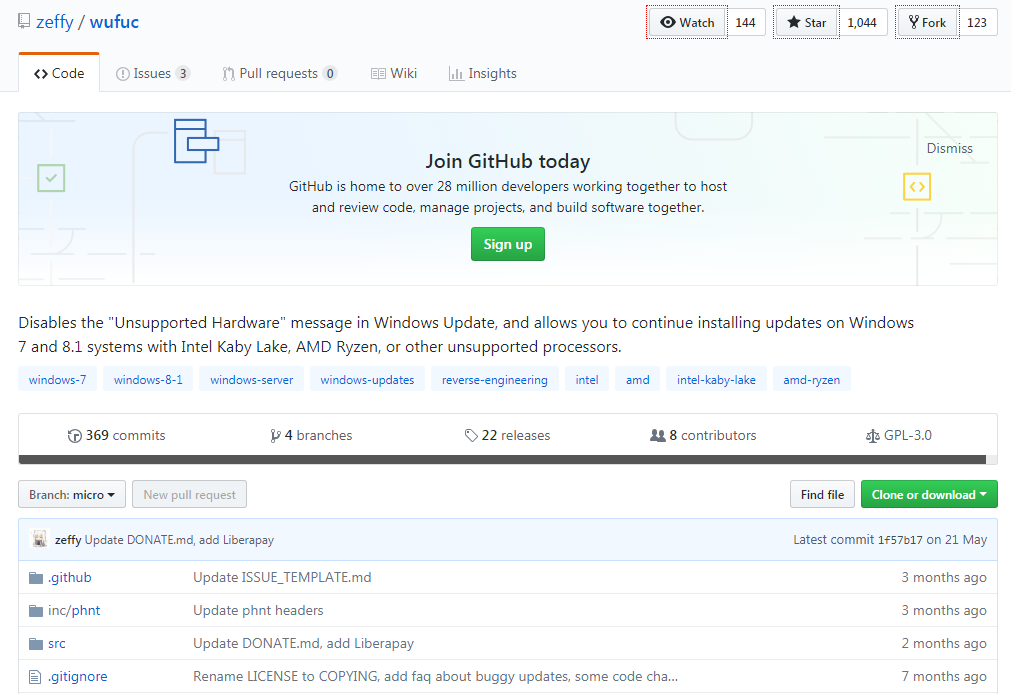The height and width of the screenshot is (694, 1011).
Task: Switch to the Code tab
Action: click(x=59, y=74)
